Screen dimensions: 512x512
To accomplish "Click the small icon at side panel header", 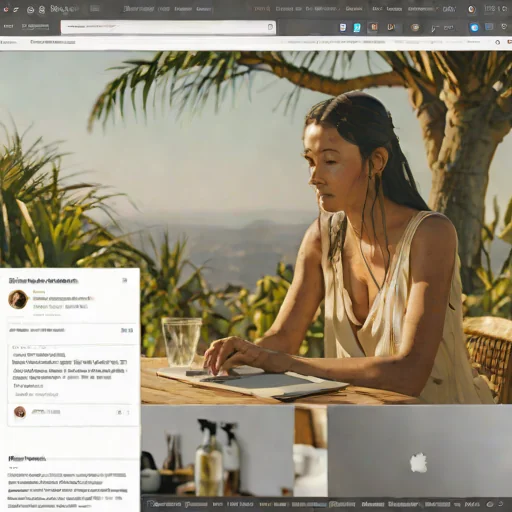I will [125, 280].
